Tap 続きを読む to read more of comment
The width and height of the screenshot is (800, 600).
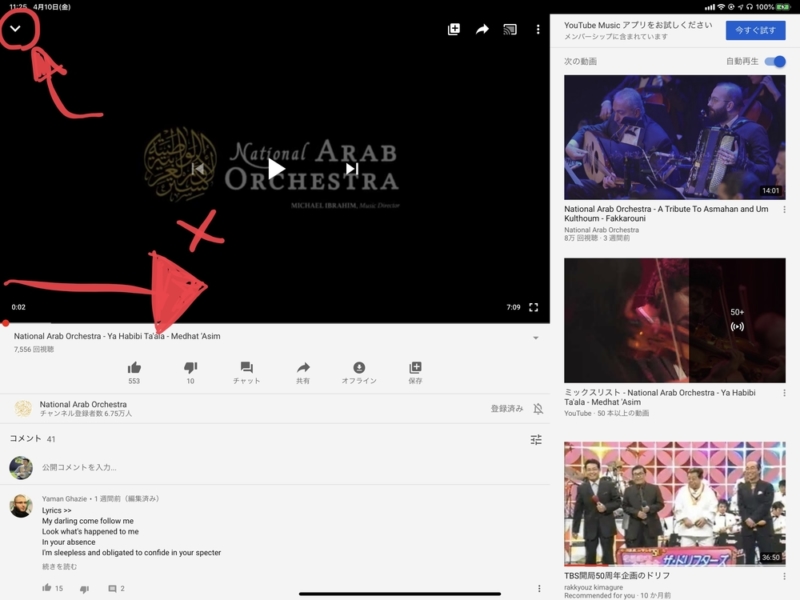click(x=59, y=566)
